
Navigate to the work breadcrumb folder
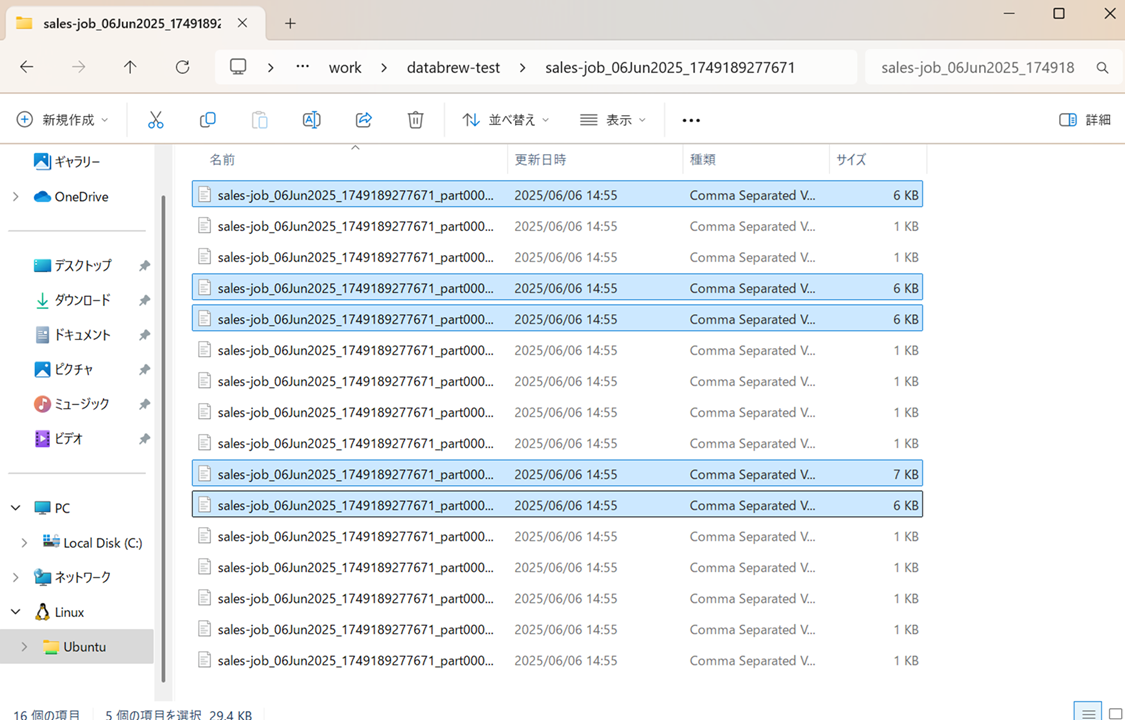point(345,67)
